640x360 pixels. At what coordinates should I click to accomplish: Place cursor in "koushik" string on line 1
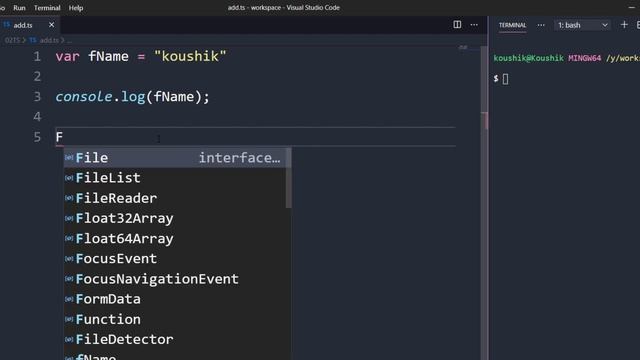190,56
